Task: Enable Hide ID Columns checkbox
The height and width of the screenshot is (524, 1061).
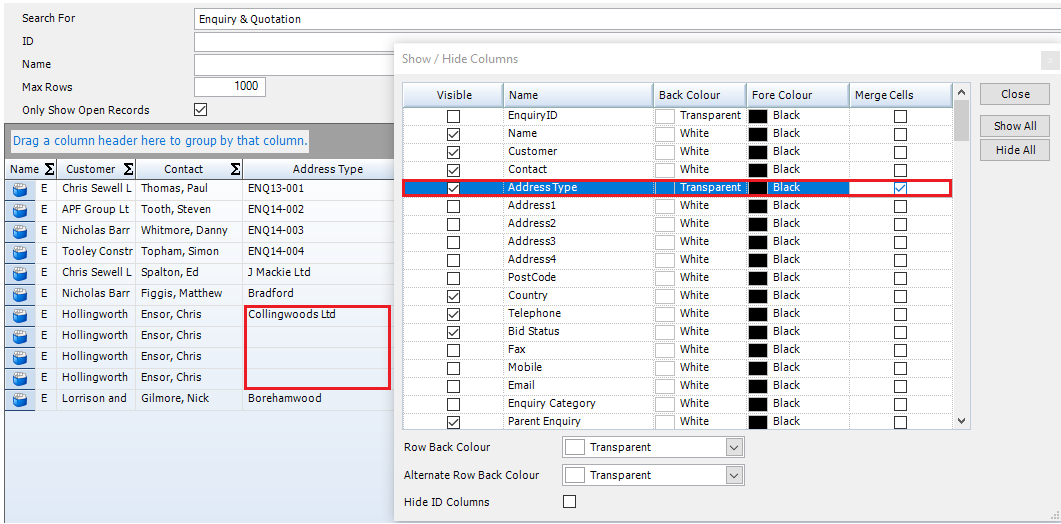Action: point(570,502)
